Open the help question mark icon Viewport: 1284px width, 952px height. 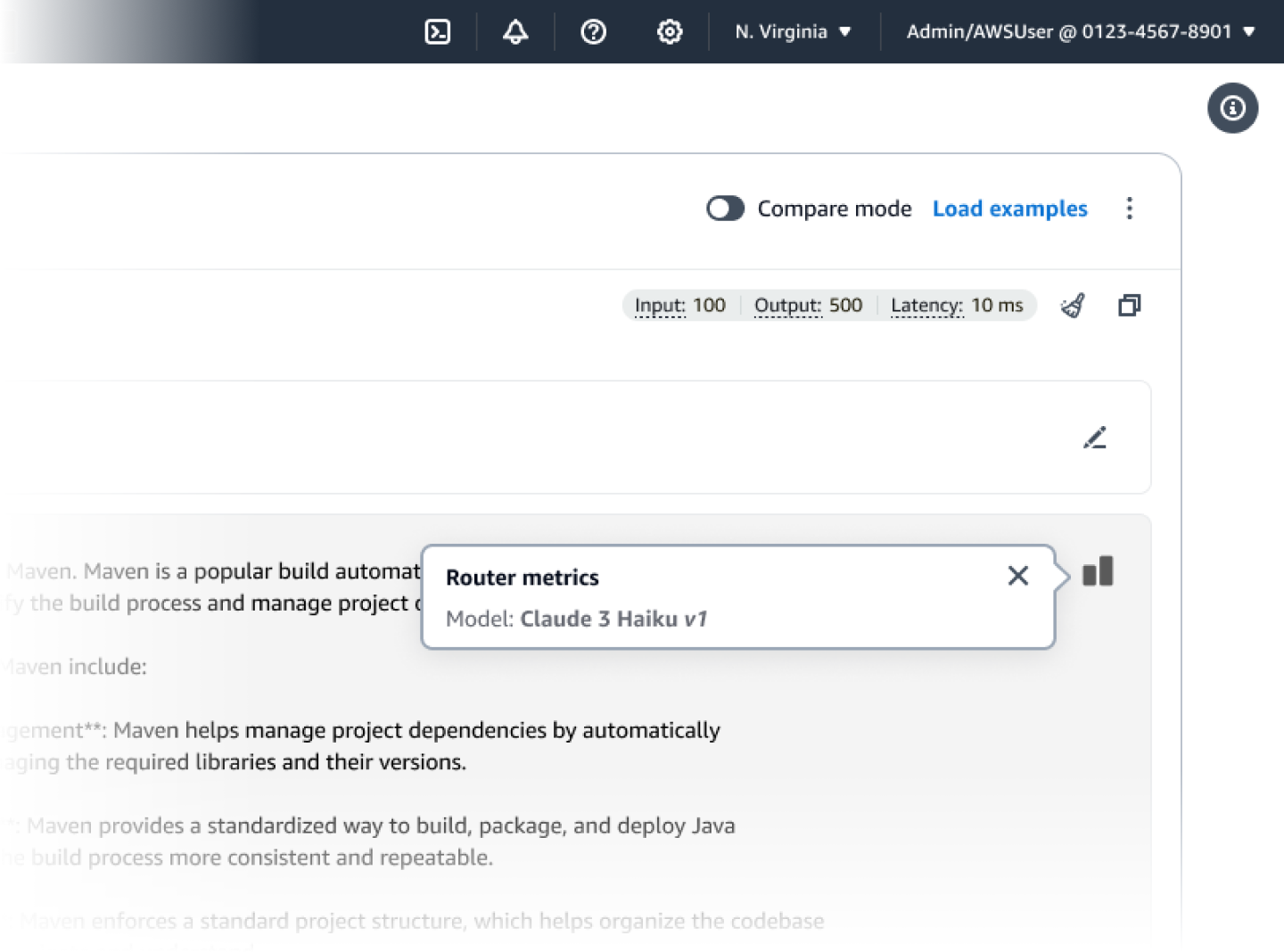pyautogui.click(x=593, y=32)
